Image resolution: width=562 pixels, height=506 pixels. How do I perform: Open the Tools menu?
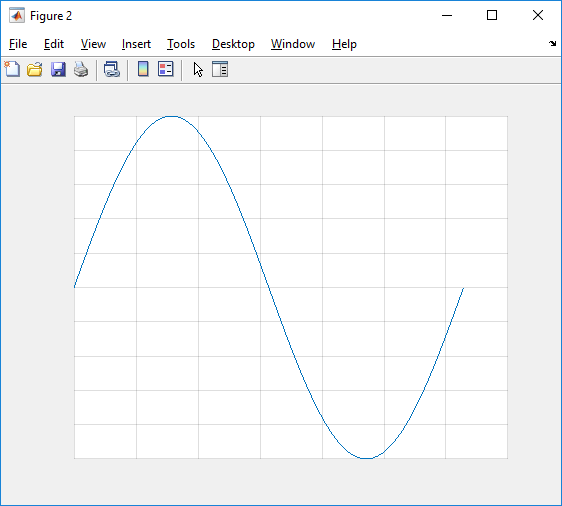click(181, 44)
